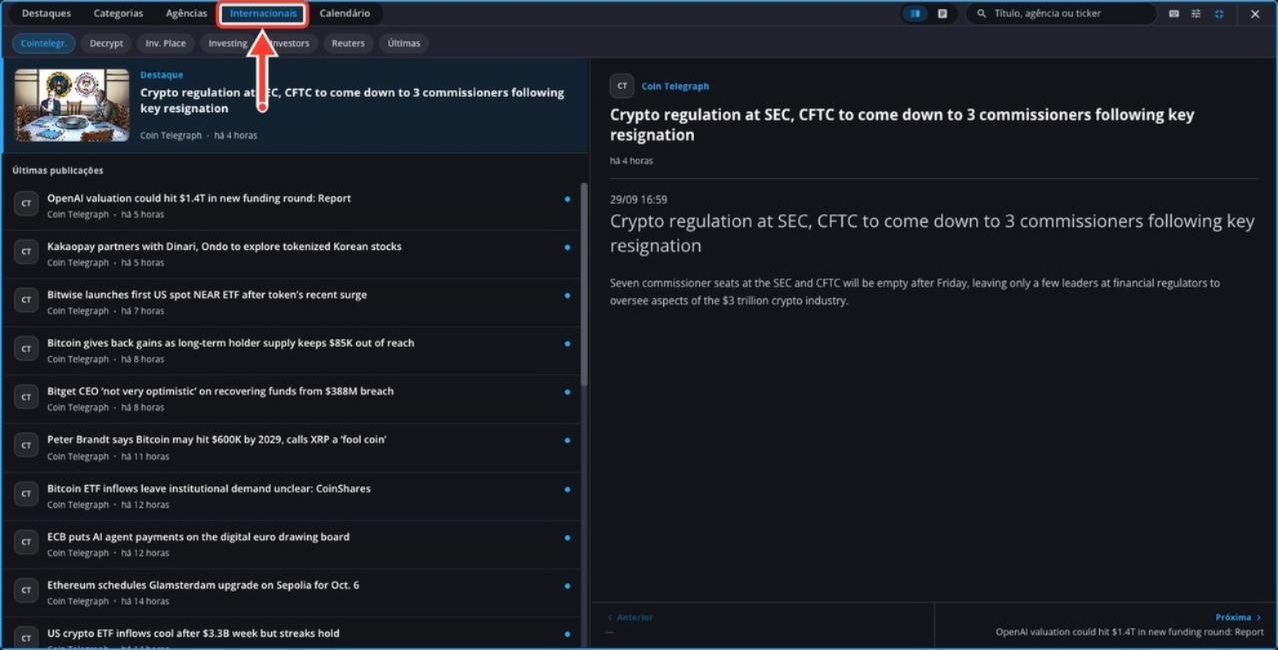The image size is (1278, 650).
Task: Open 'Kakaopay partners with Dinari, Ondo' headline
Action: (x=224, y=247)
